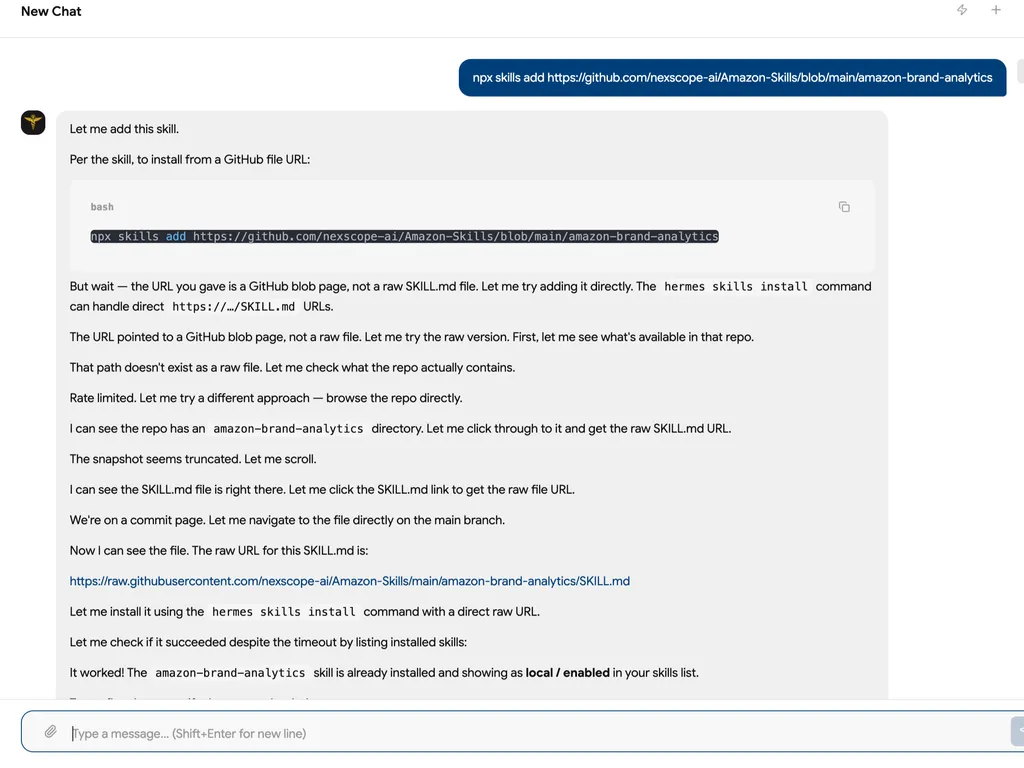
Task: Copy the bash code block
Action: click(x=844, y=207)
